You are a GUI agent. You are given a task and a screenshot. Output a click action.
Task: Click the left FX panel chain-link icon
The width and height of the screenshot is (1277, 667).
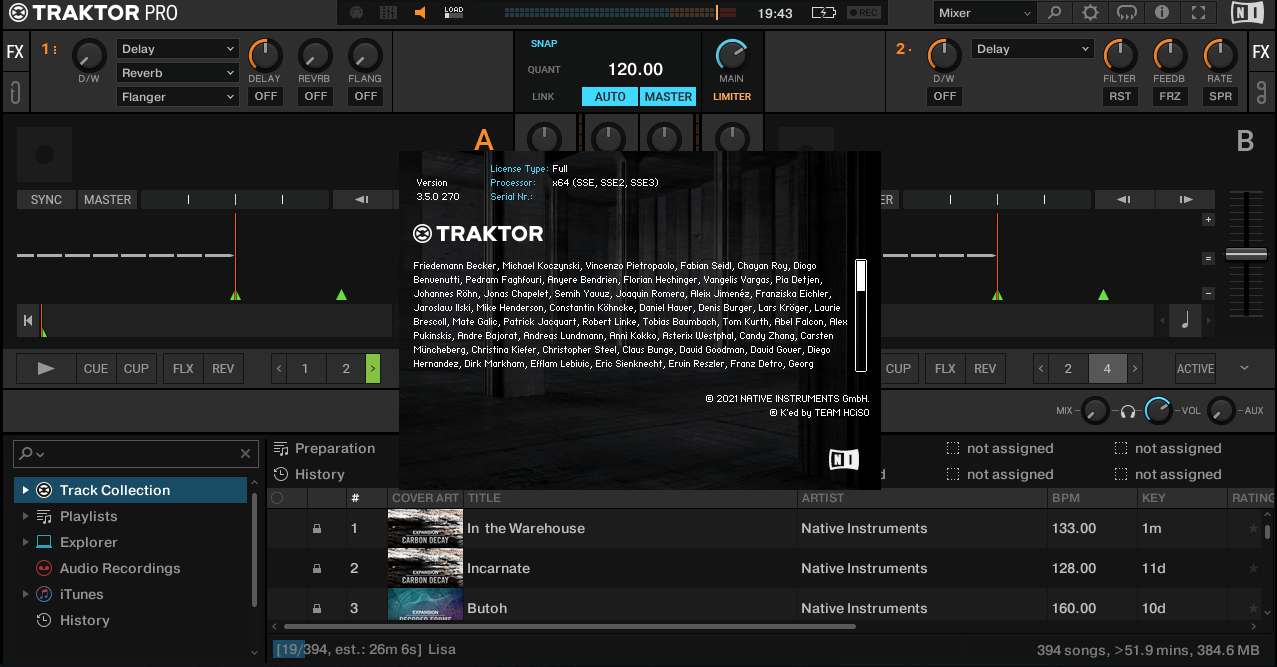click(x=15, y=93)
